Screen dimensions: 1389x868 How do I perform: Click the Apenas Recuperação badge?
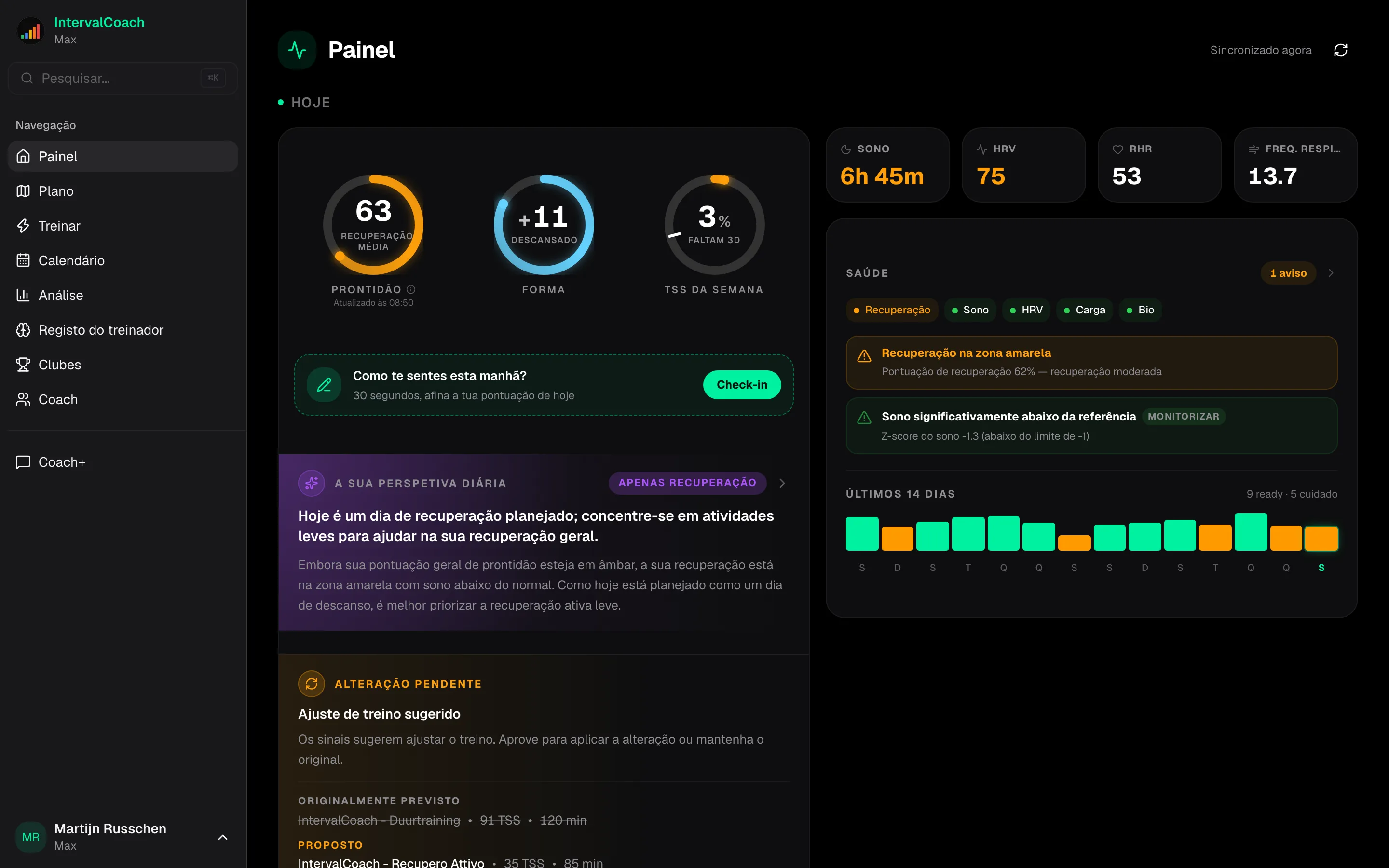(687, 483)
